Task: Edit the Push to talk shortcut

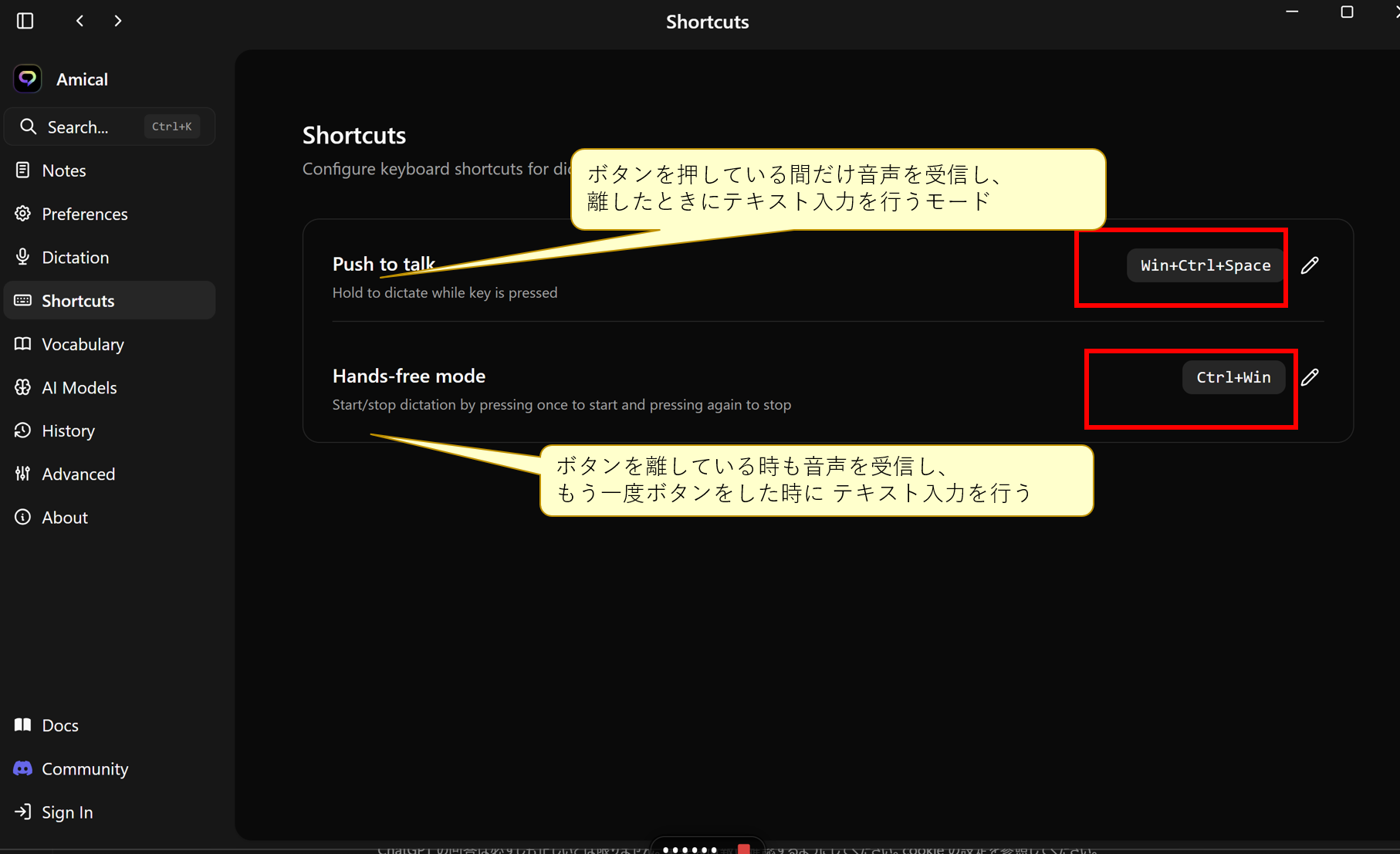Action: (1309, 265)
